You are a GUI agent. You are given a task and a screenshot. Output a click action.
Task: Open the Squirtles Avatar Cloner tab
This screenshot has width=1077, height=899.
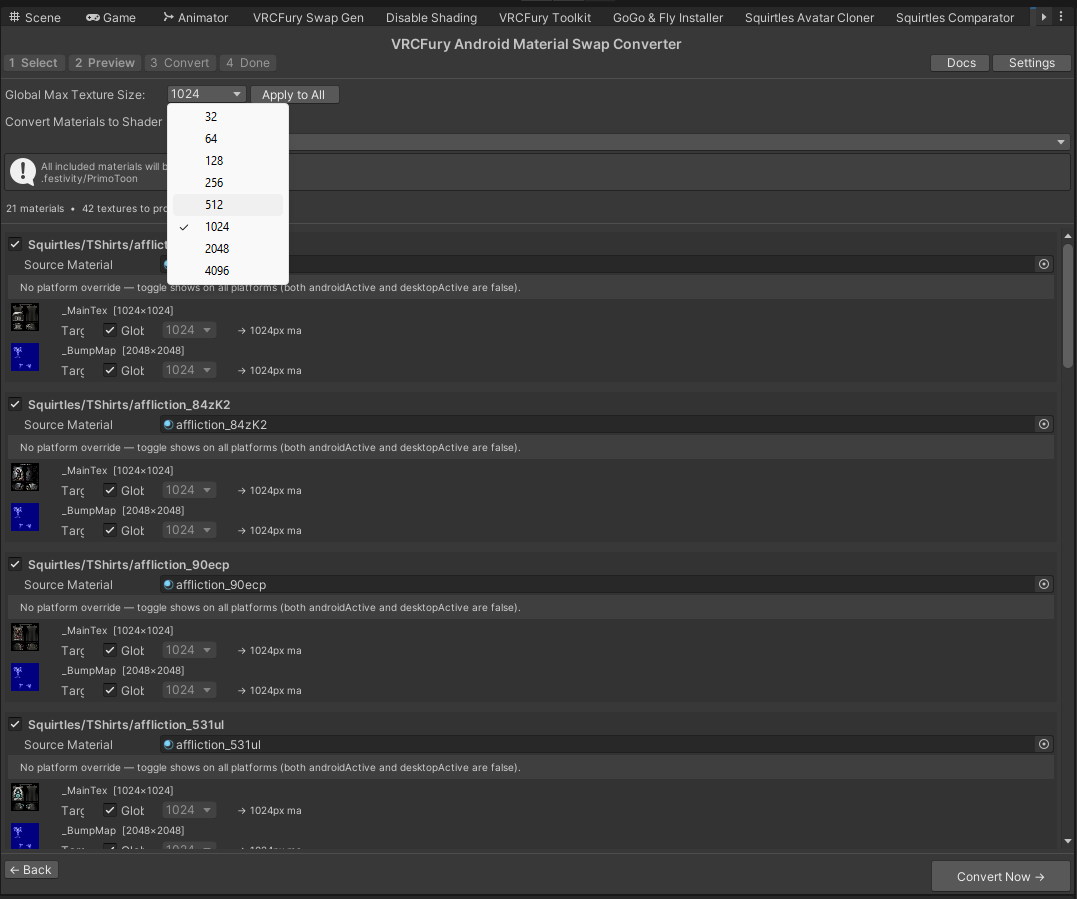coord(809,17)
